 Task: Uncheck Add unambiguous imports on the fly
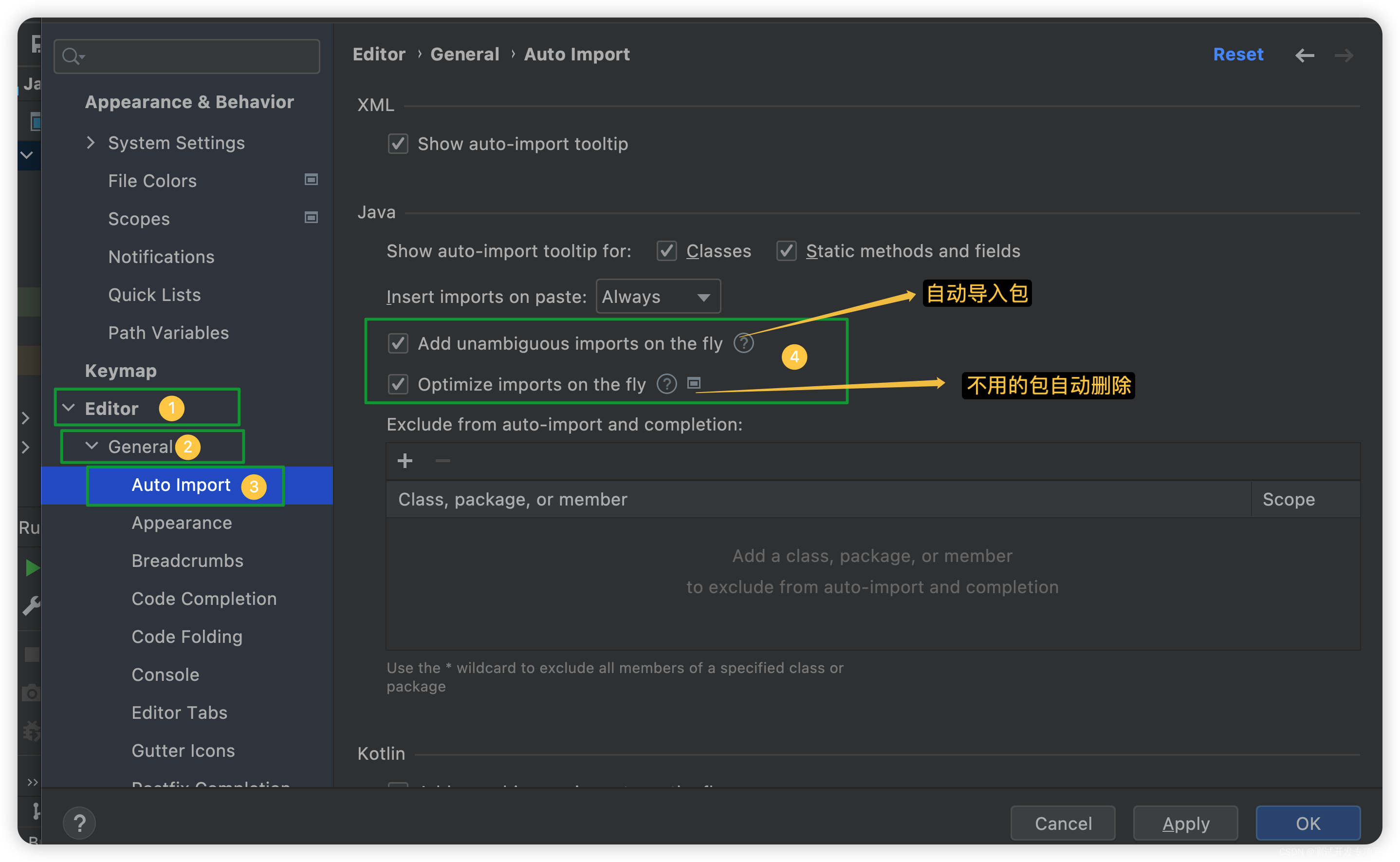click(398, 343)
